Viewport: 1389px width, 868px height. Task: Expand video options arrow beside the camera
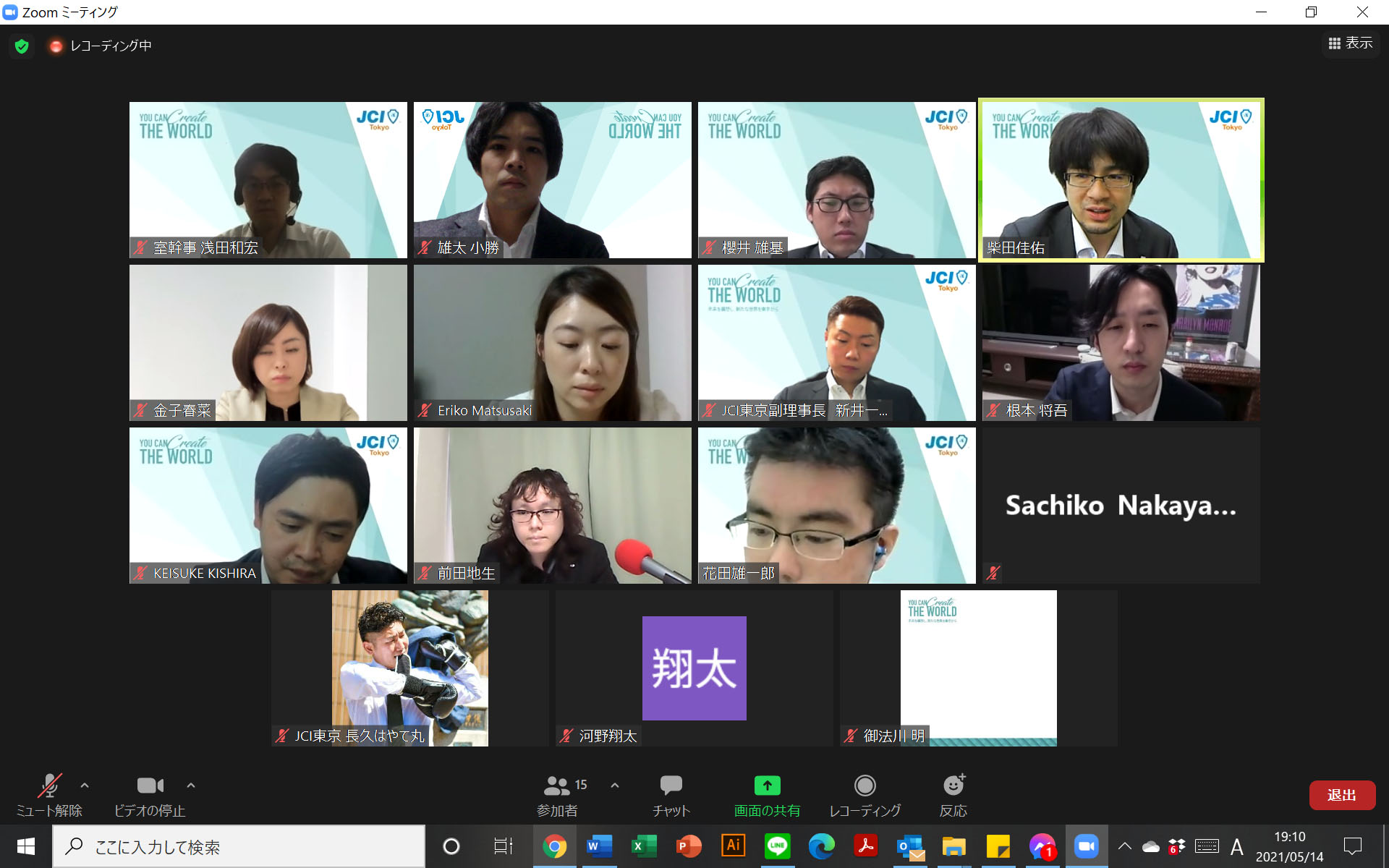point(191,785)
